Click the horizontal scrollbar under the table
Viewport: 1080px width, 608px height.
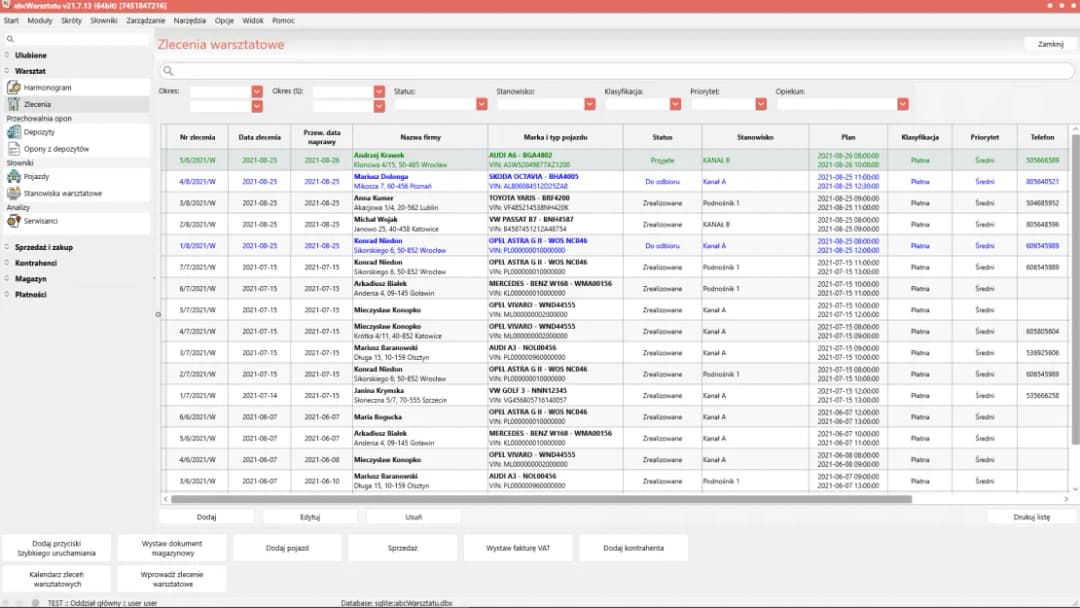point(540,499)
